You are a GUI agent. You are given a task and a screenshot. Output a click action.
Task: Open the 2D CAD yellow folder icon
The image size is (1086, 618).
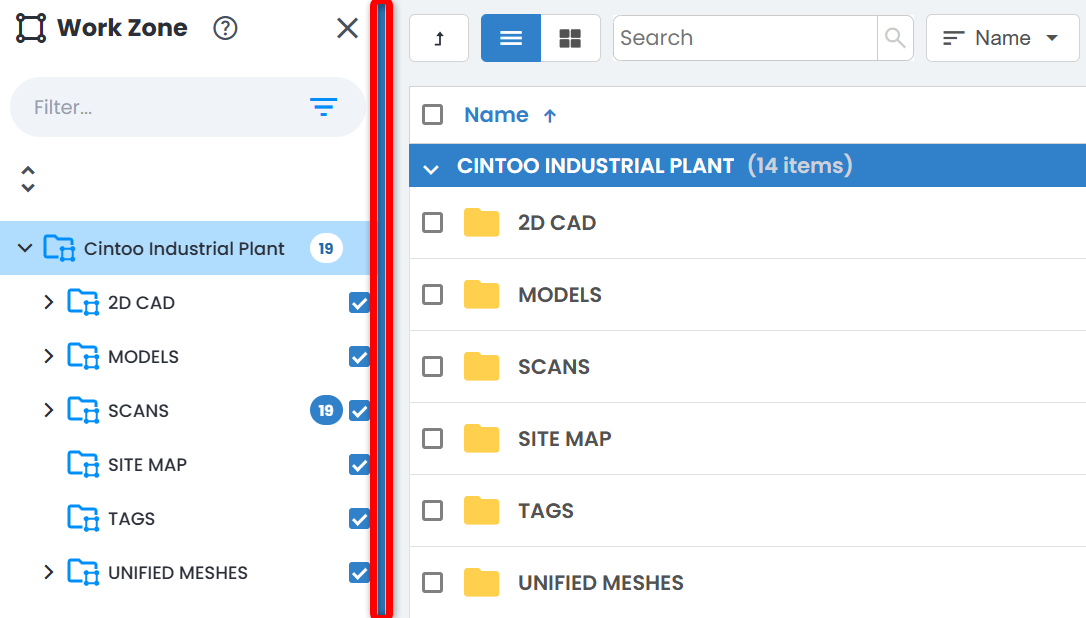pyautogui.click(x=481, y=223)
